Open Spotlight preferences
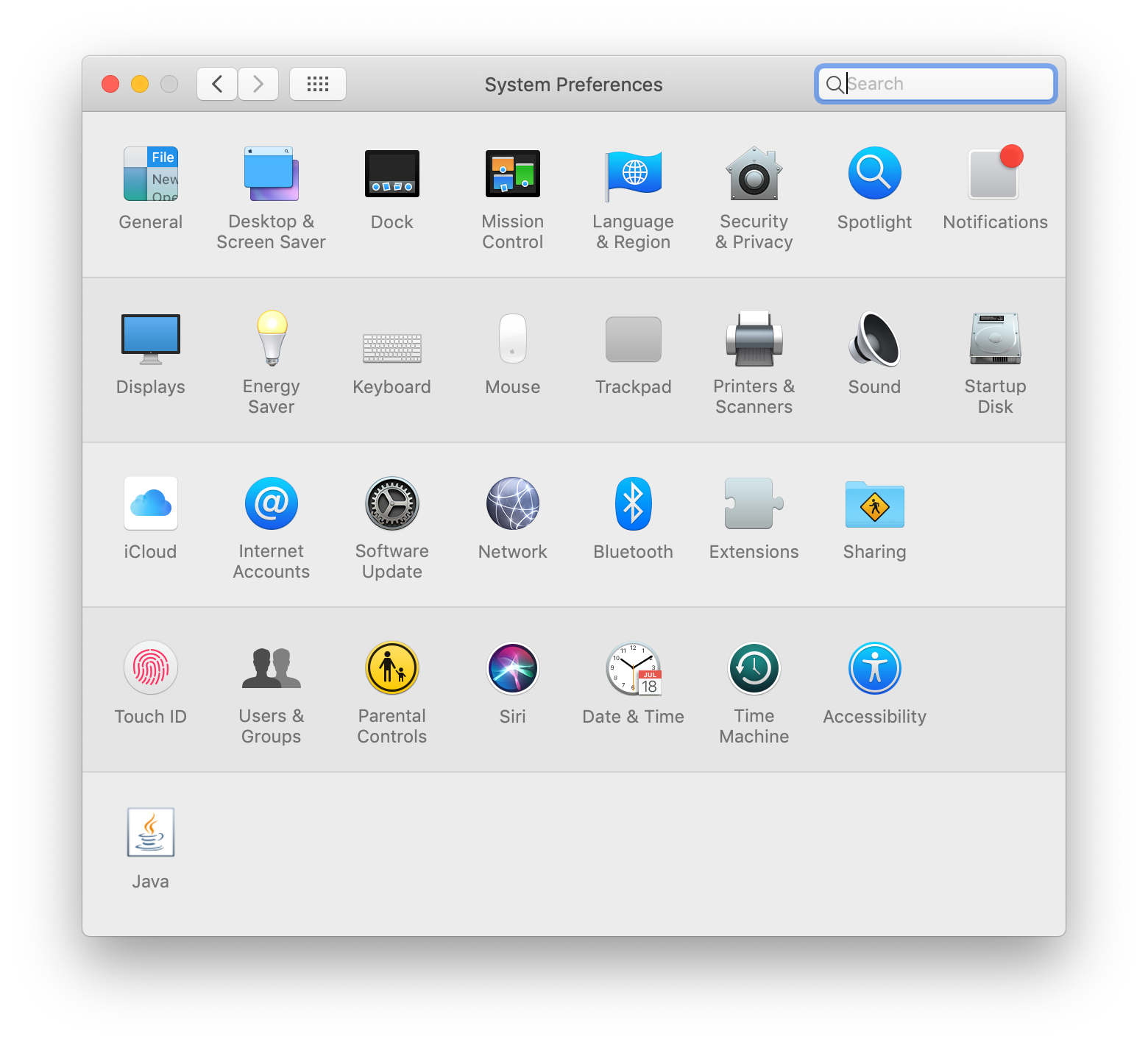This screenshot has height=1045, width=1148. click(874, 174)
